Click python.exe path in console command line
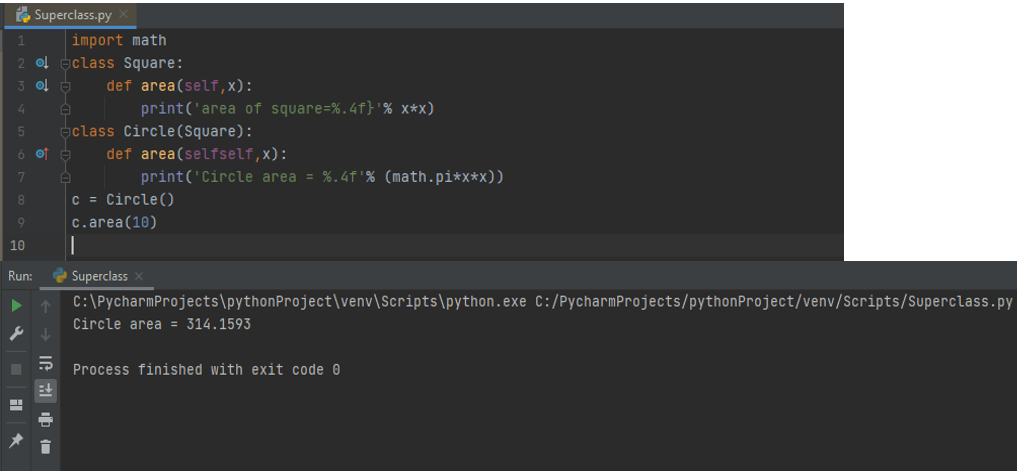The width and height of the screenshot is (1017, 472). [300, 301]
